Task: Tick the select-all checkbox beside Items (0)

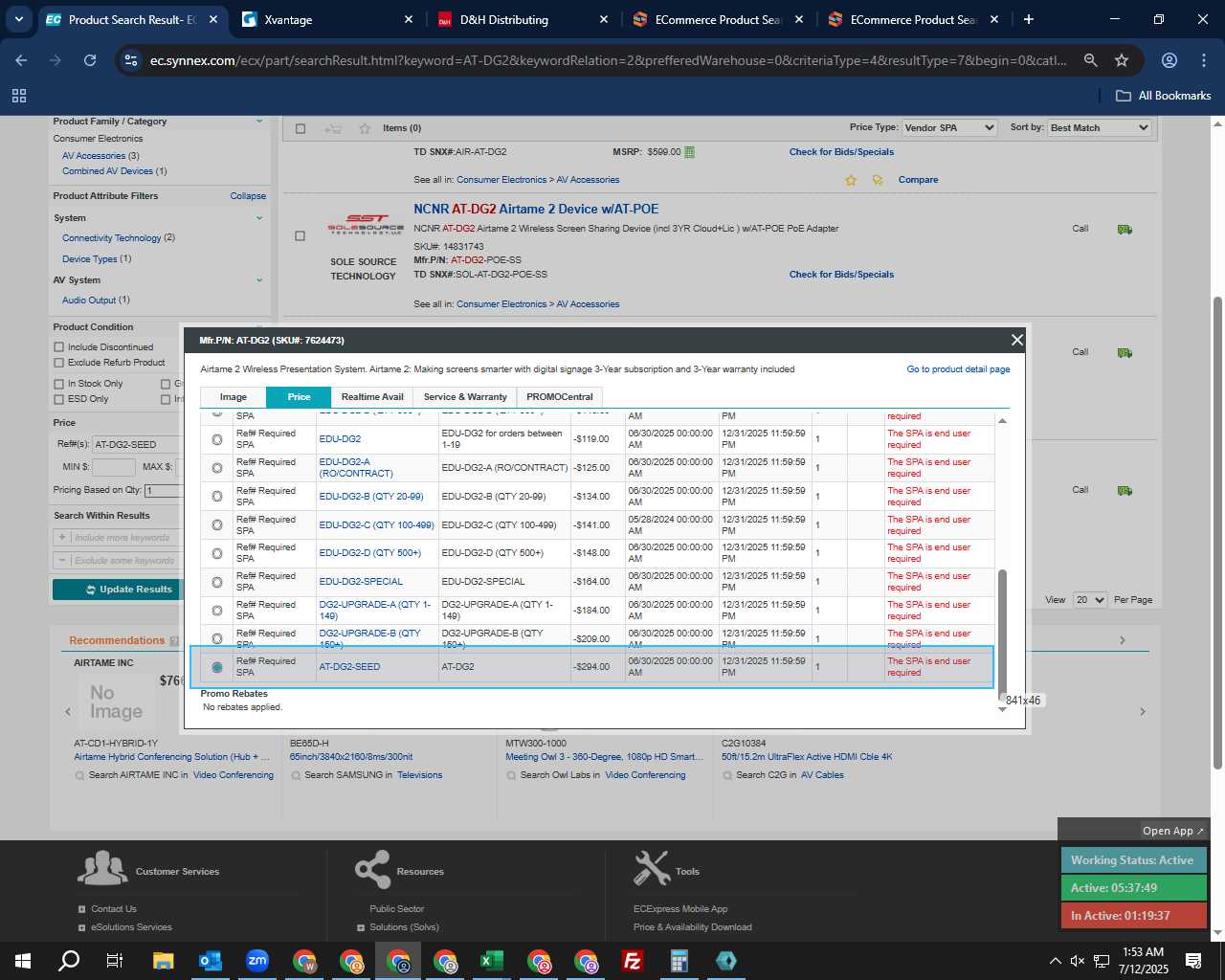Action: point(301,128)
